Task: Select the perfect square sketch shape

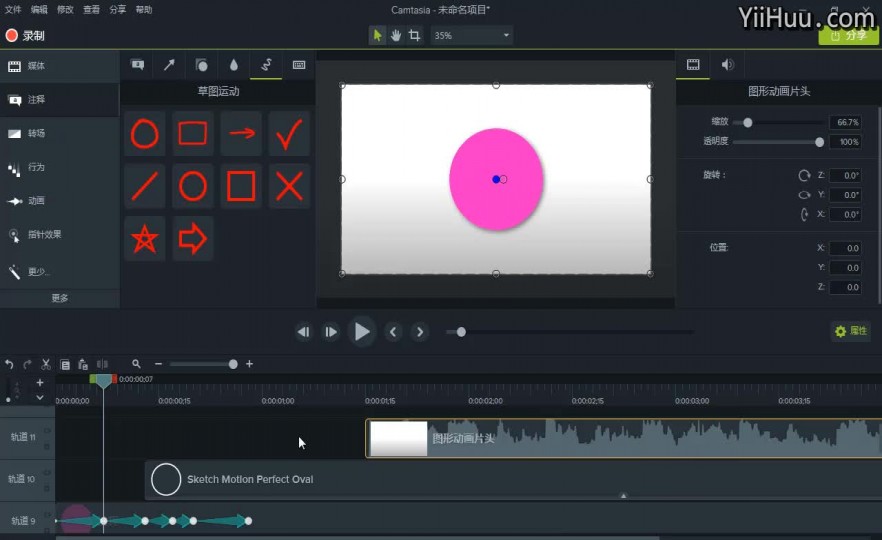Action: coord(241,186)
